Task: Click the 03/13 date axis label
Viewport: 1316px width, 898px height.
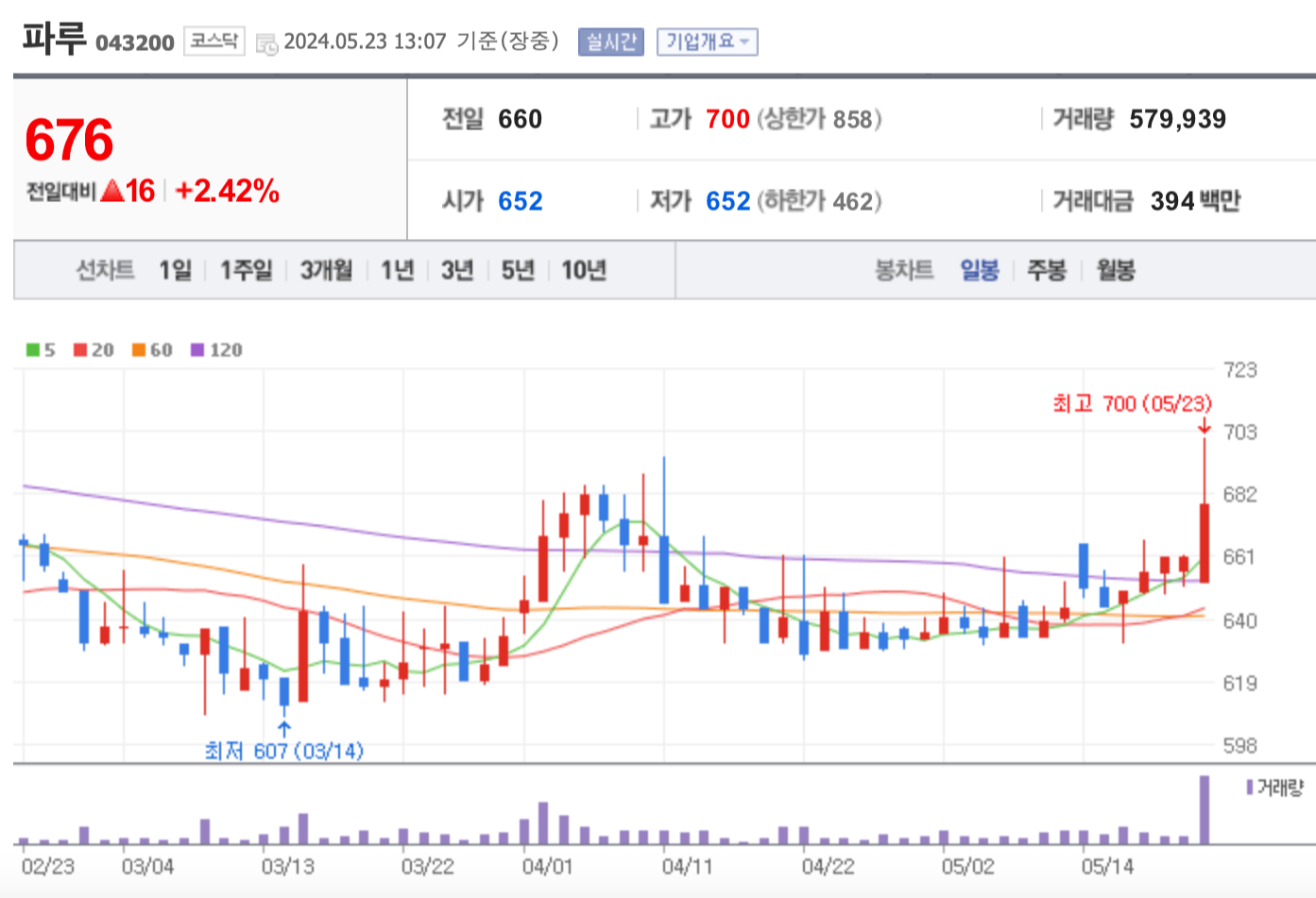Action: coord(288,866)
